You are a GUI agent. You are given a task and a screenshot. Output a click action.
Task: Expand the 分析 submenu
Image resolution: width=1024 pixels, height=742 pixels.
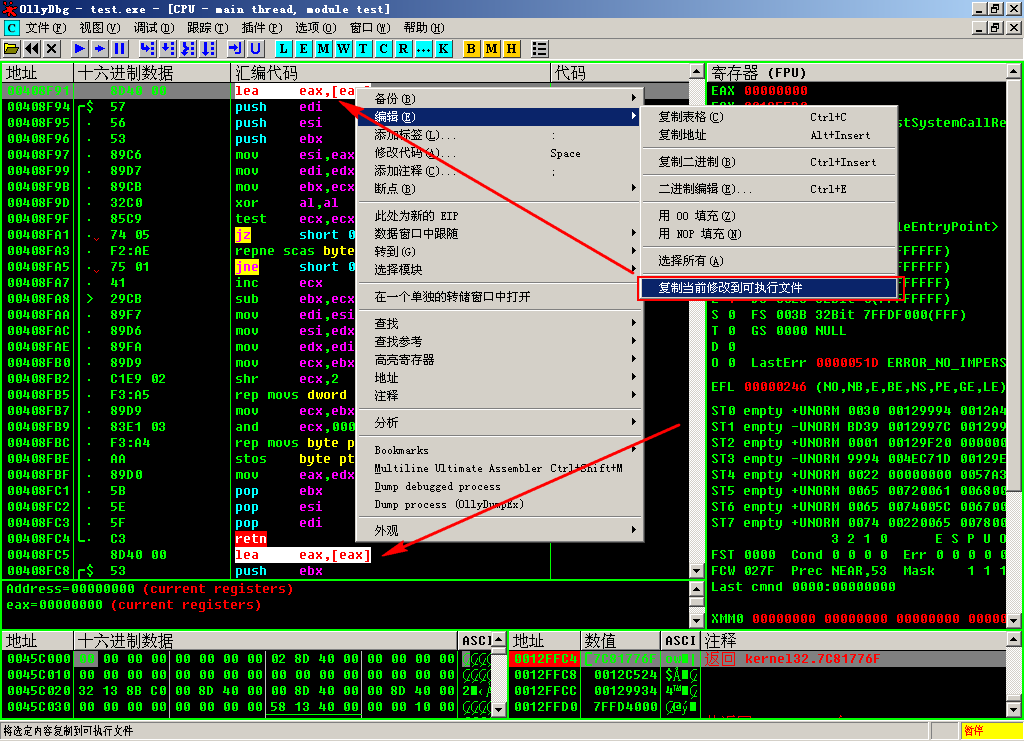(500, 423)
